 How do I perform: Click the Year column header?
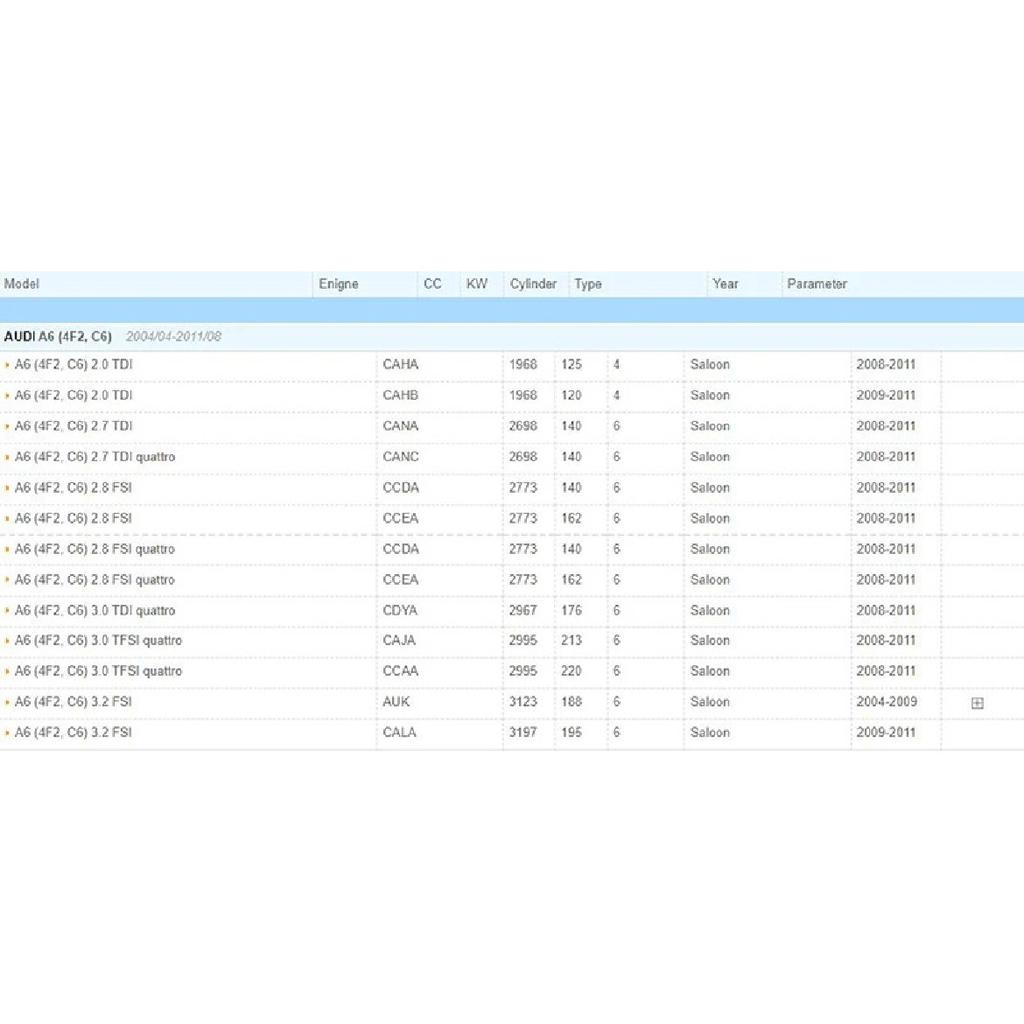[x=726, y=284]
